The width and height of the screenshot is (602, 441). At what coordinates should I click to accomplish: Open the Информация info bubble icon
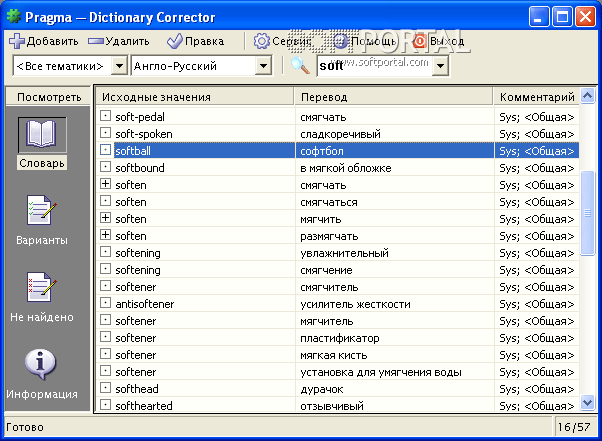coord(40,364)
